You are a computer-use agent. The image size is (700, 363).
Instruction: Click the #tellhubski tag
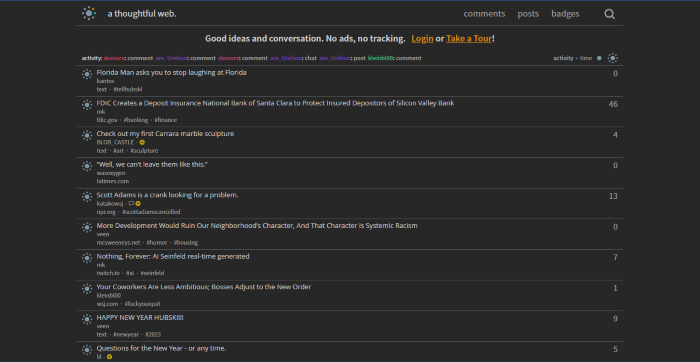(x=128, y=89)
